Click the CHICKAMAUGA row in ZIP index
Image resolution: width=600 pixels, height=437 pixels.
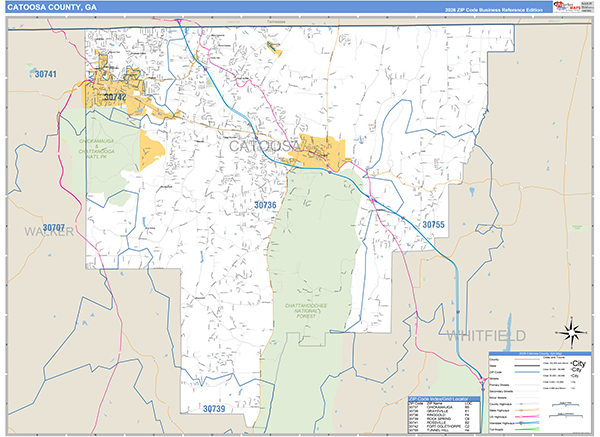click(444, 408)
